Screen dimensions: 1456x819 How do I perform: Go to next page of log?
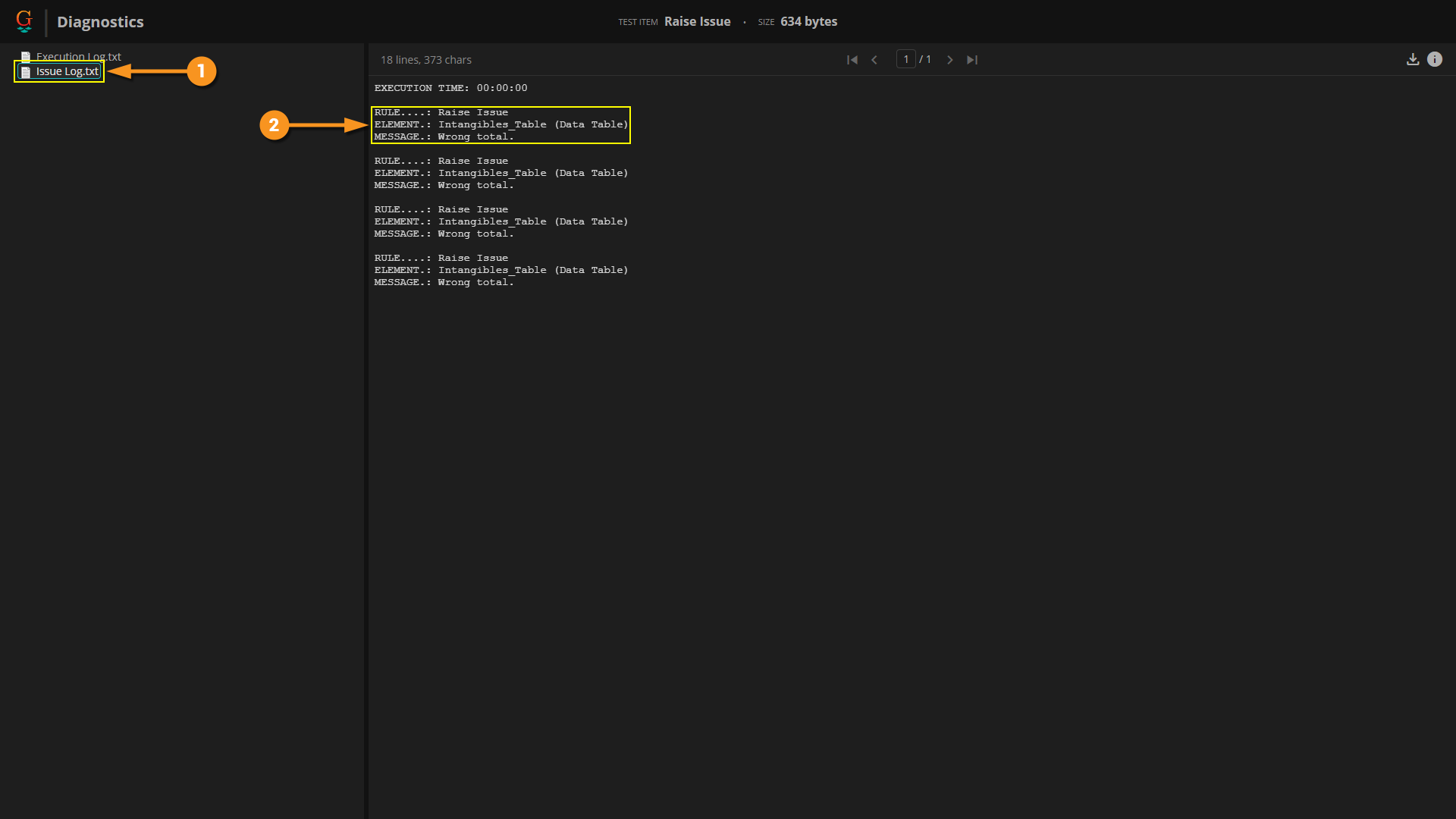(x=949, y=60)
